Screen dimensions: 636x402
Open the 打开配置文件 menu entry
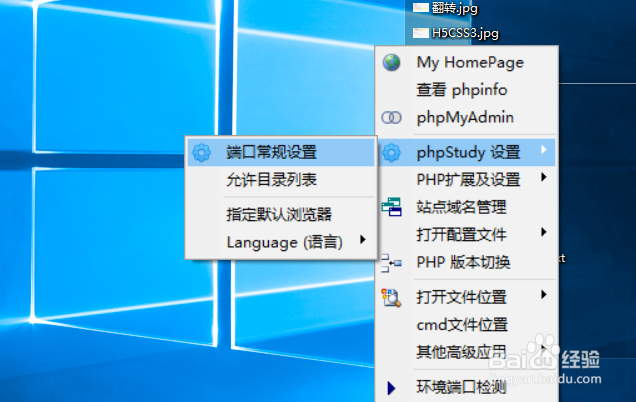466,234
